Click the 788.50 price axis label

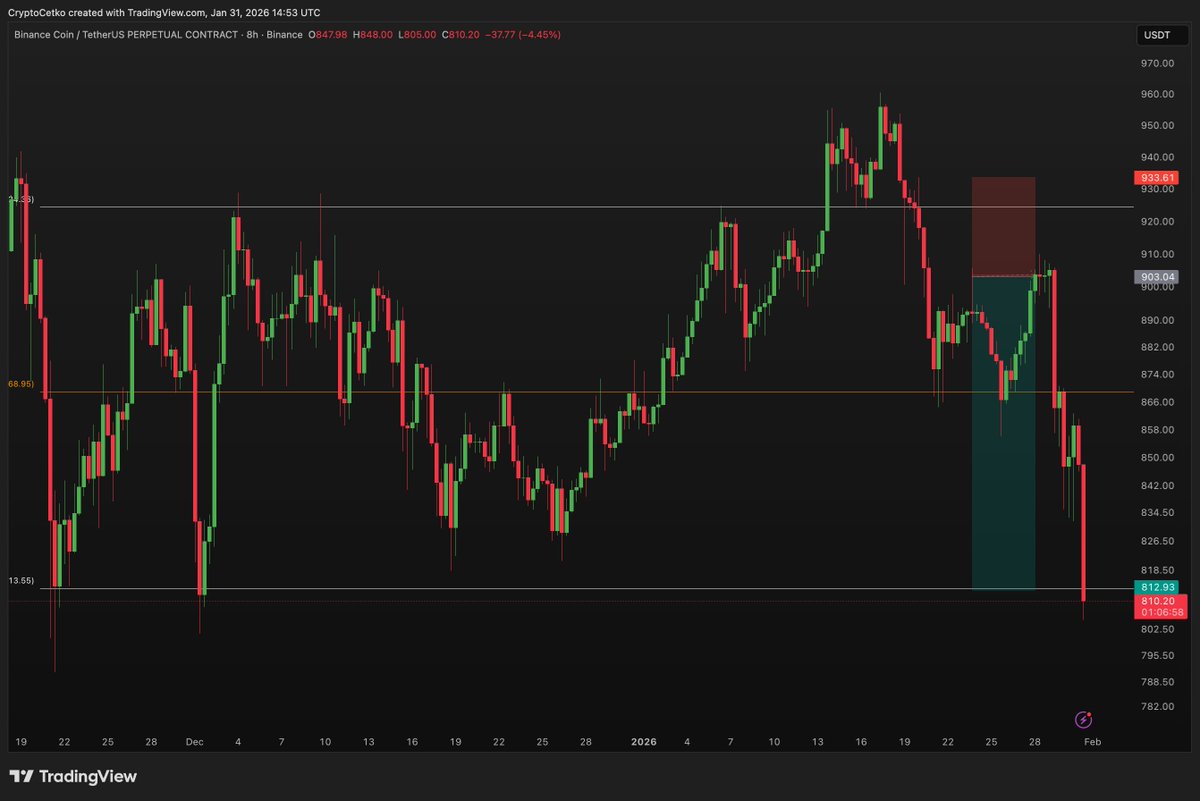click(1157, 681)
